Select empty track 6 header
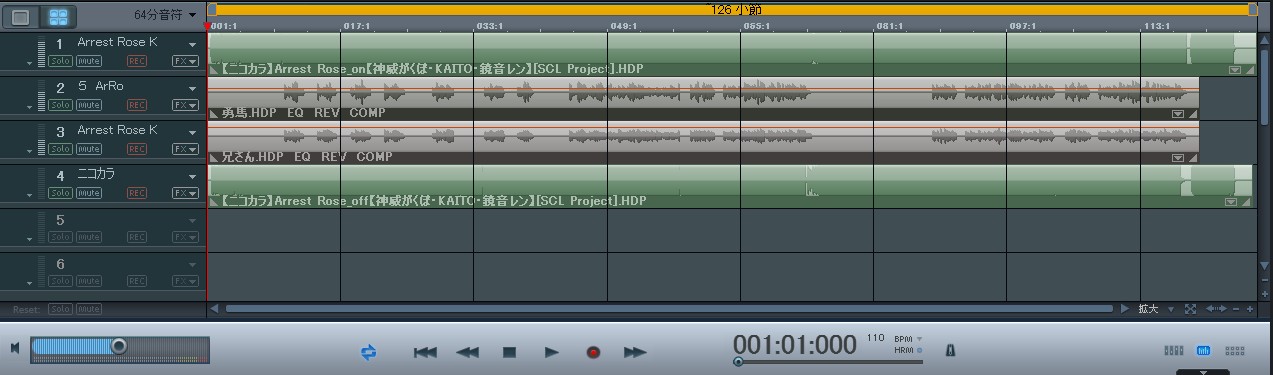This screenshot has width=1273, height=375. pos(103,274)
